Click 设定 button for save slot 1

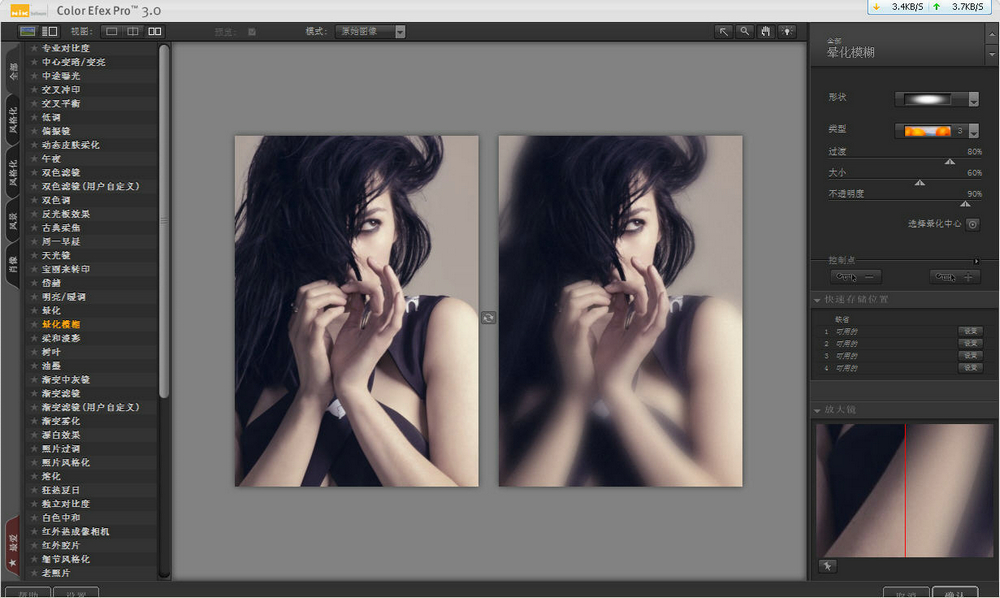pyautogui.click(x=970, y=331)
